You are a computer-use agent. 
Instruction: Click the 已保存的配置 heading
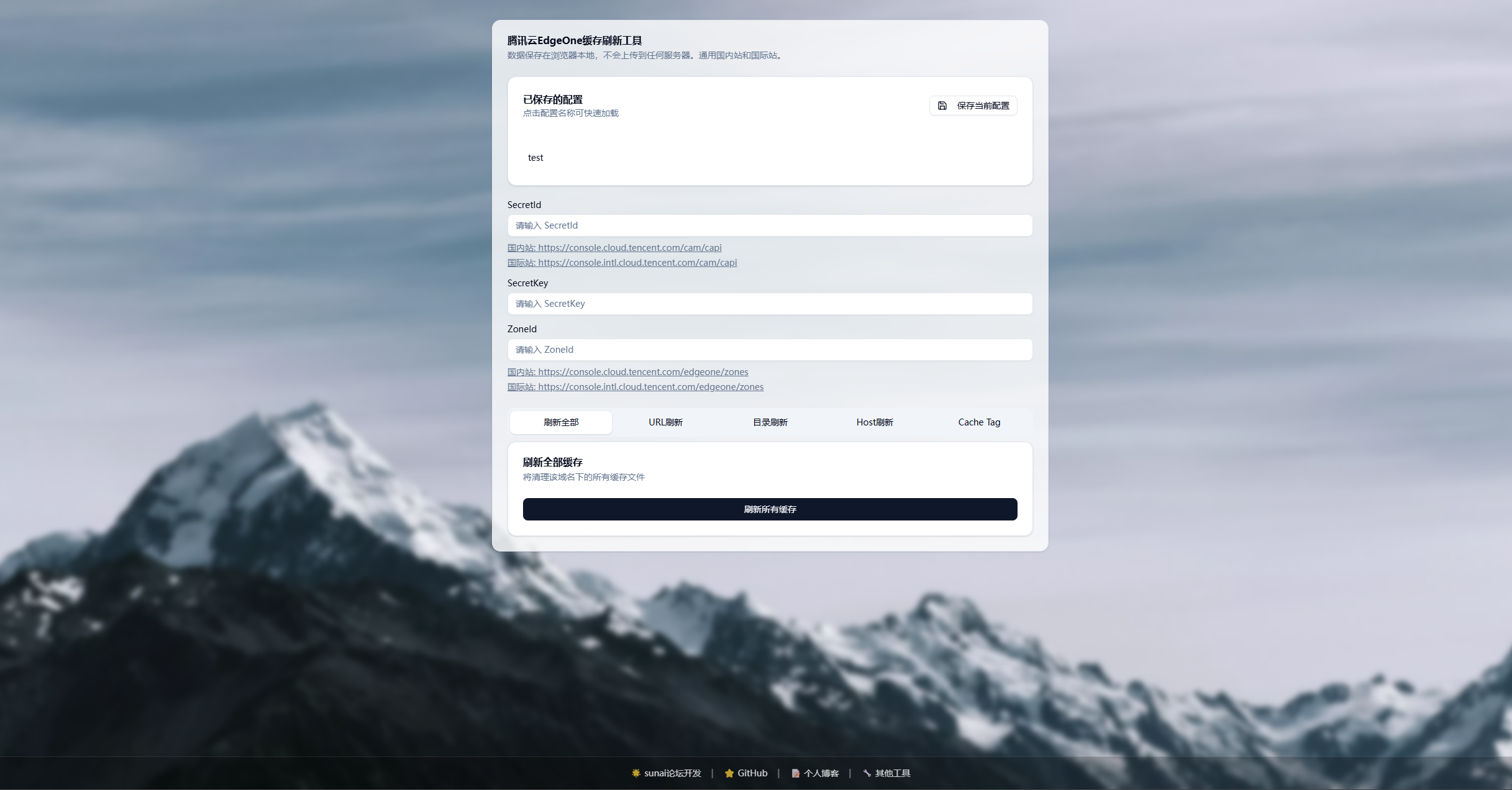(553, 99)
